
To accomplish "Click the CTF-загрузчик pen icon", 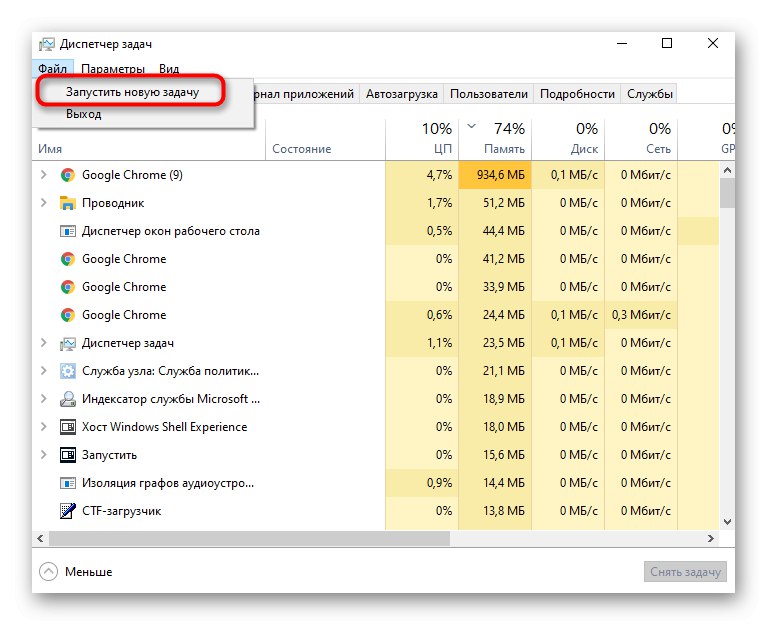I will click(68, 511).
